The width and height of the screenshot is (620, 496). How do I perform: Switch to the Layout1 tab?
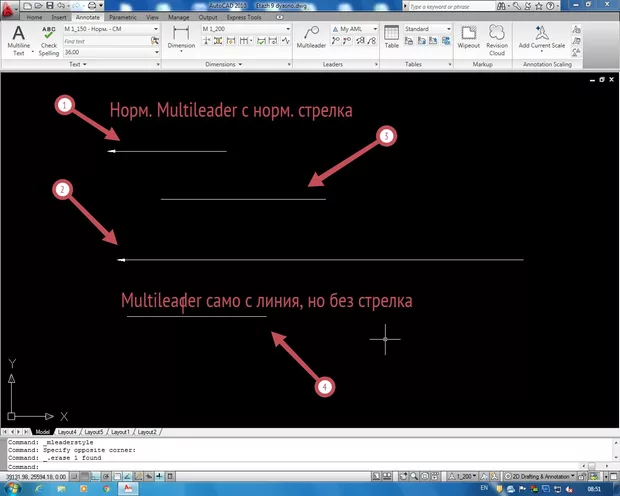pyautogui.click(x=121, y=431)
